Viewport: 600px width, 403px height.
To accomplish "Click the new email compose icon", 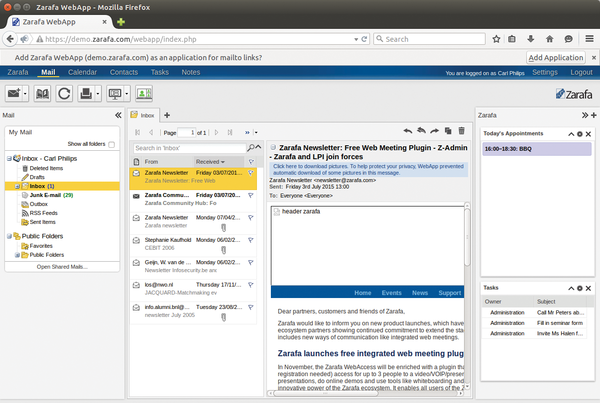I will [x=14, y=93].
